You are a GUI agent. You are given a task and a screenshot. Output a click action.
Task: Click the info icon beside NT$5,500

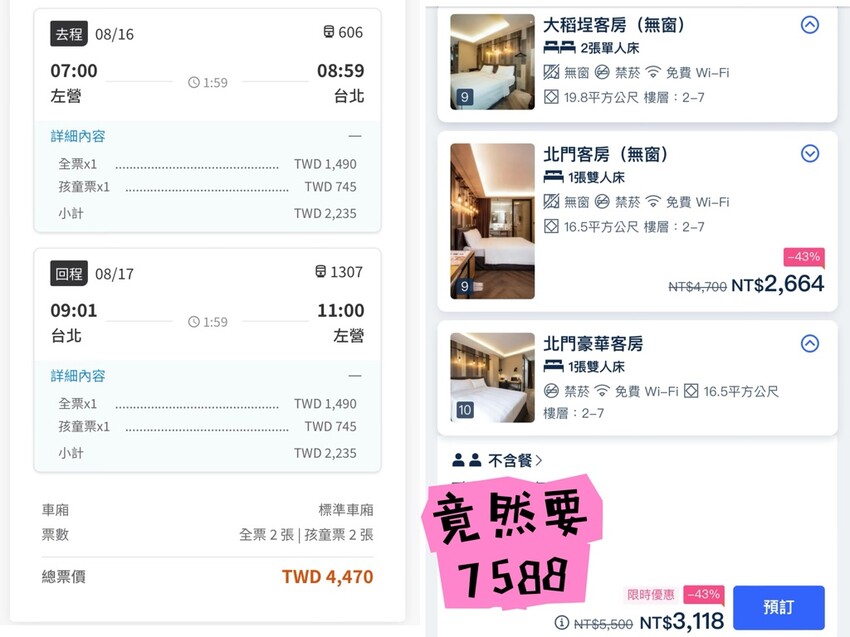point(562,622)
